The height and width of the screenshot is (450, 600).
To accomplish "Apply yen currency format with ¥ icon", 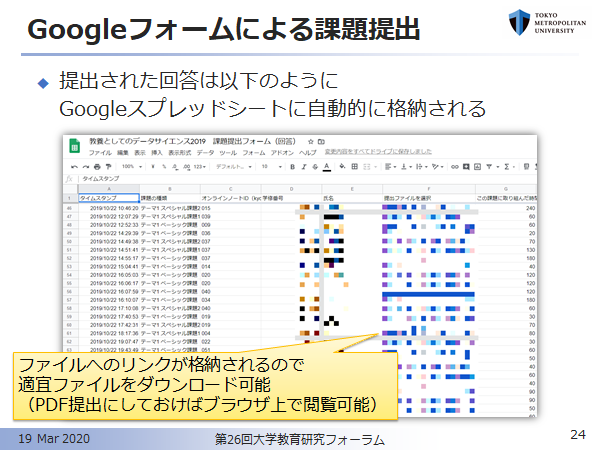I will click(153, 167).
